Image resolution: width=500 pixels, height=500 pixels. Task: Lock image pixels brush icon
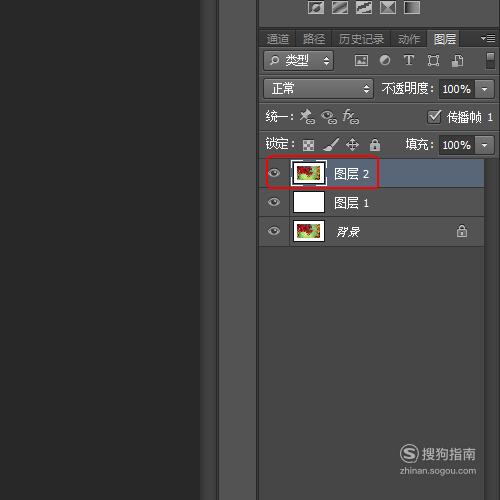pos(331,145)
